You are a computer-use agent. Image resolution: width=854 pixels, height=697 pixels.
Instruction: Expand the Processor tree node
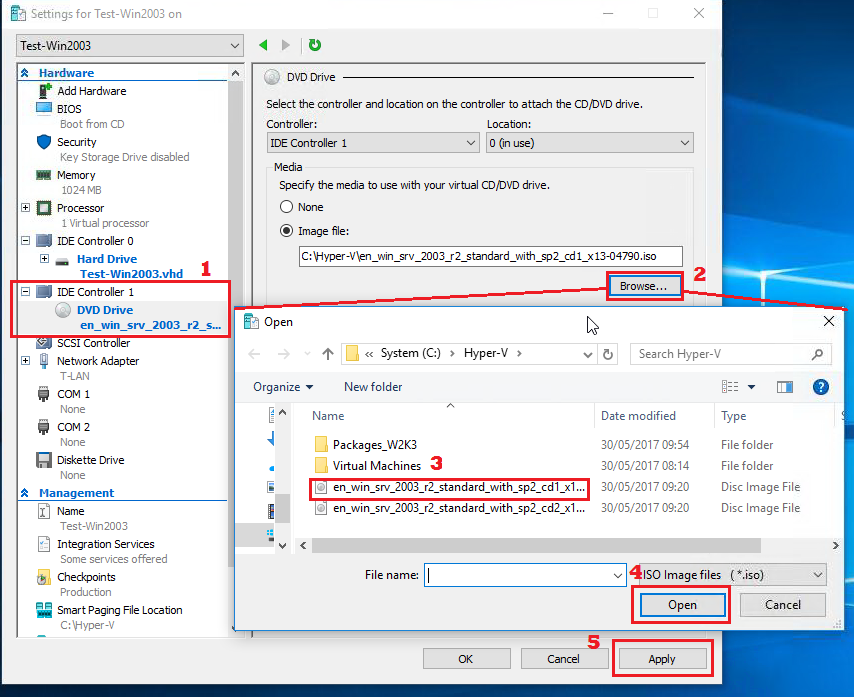click(x=25, y=208)
